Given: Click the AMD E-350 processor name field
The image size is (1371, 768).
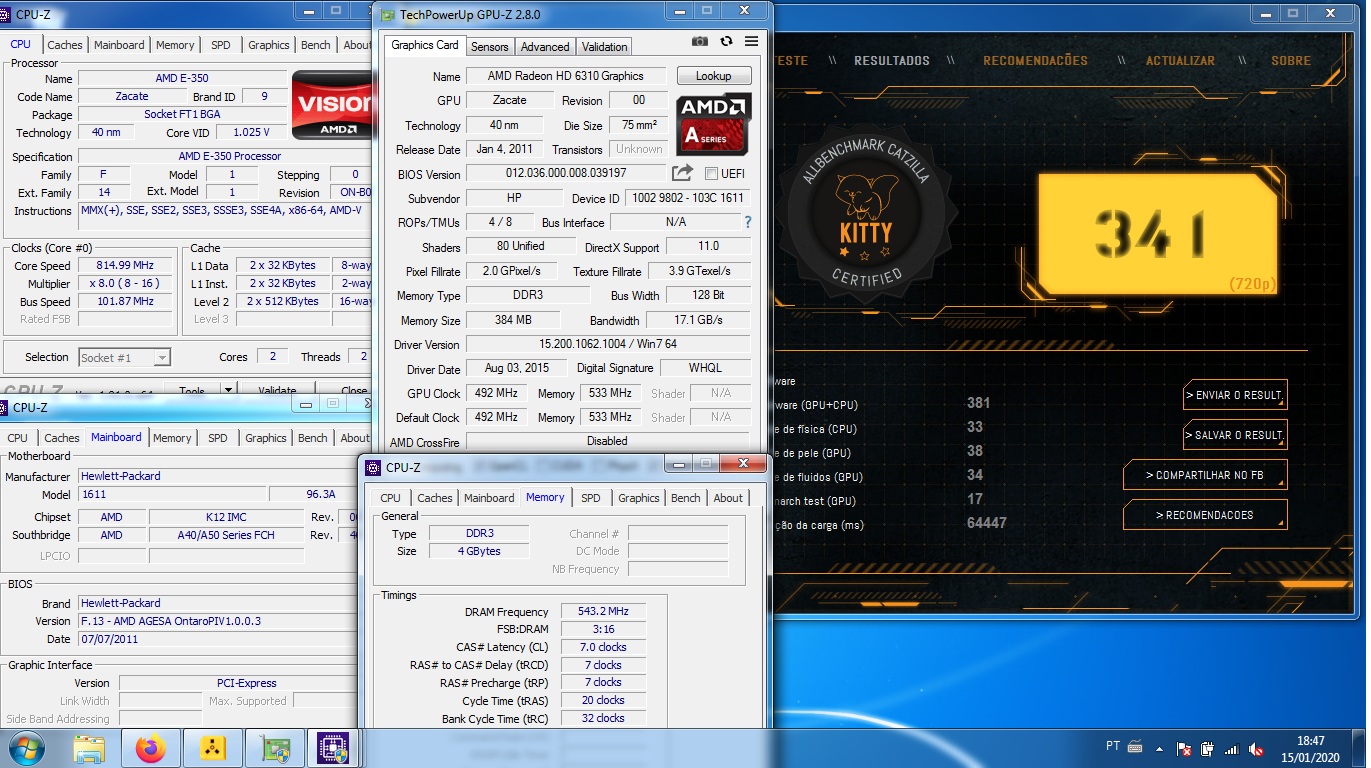Looking at the screenshot, I should click(181, 78).
